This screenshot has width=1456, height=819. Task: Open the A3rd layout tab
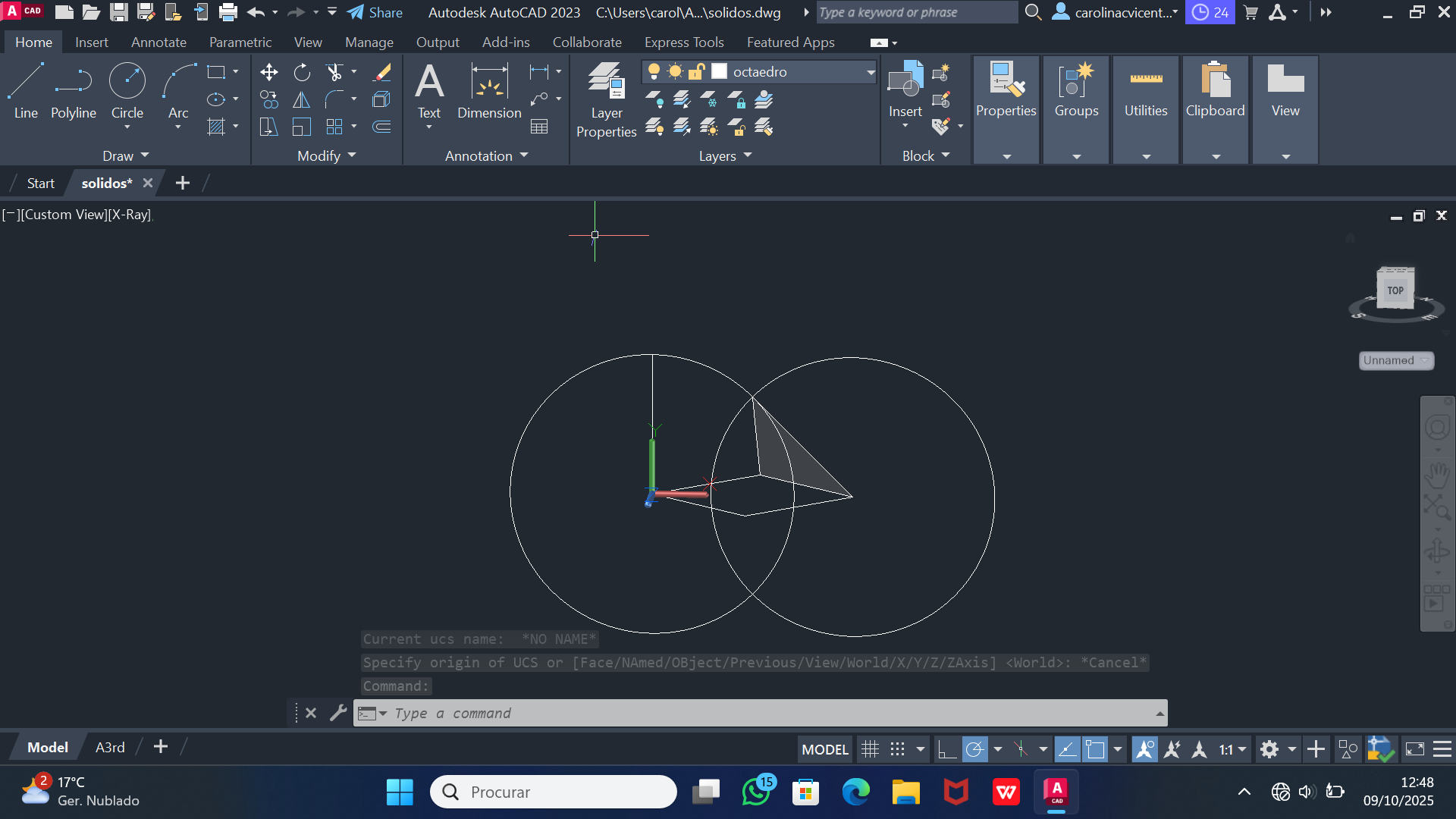click(110, 748)
